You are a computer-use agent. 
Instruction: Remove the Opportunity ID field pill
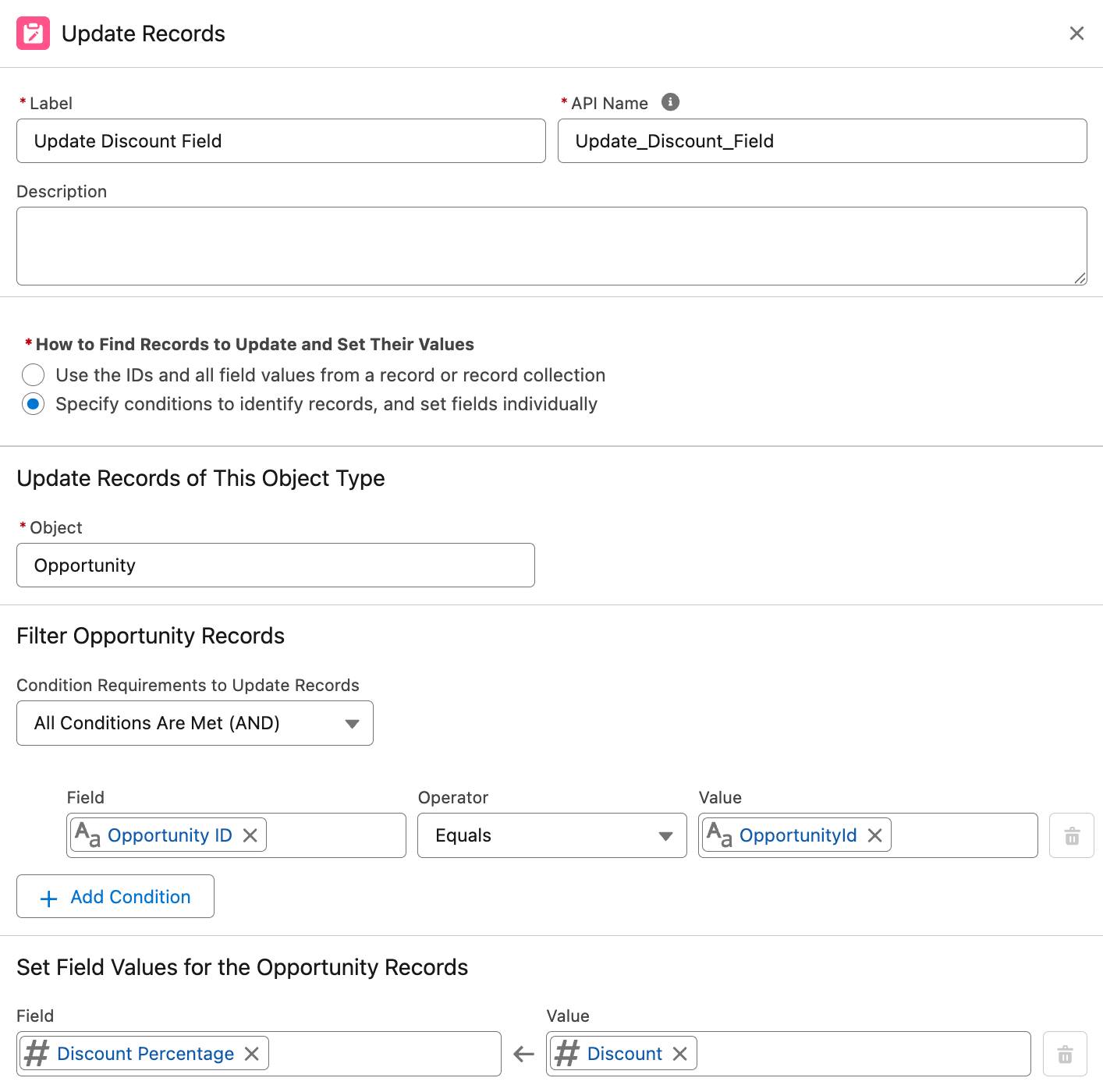click(250, 835)
